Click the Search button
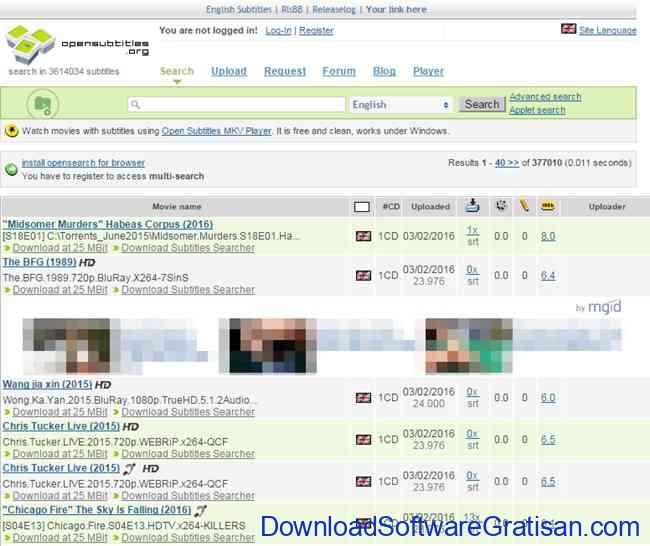 tap(482, 104)
